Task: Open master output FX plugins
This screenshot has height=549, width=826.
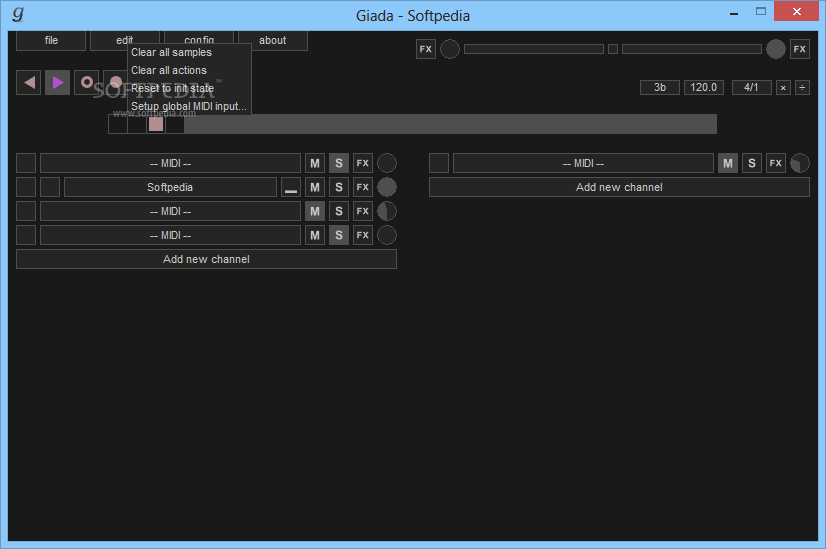Action: pos(800,49)
